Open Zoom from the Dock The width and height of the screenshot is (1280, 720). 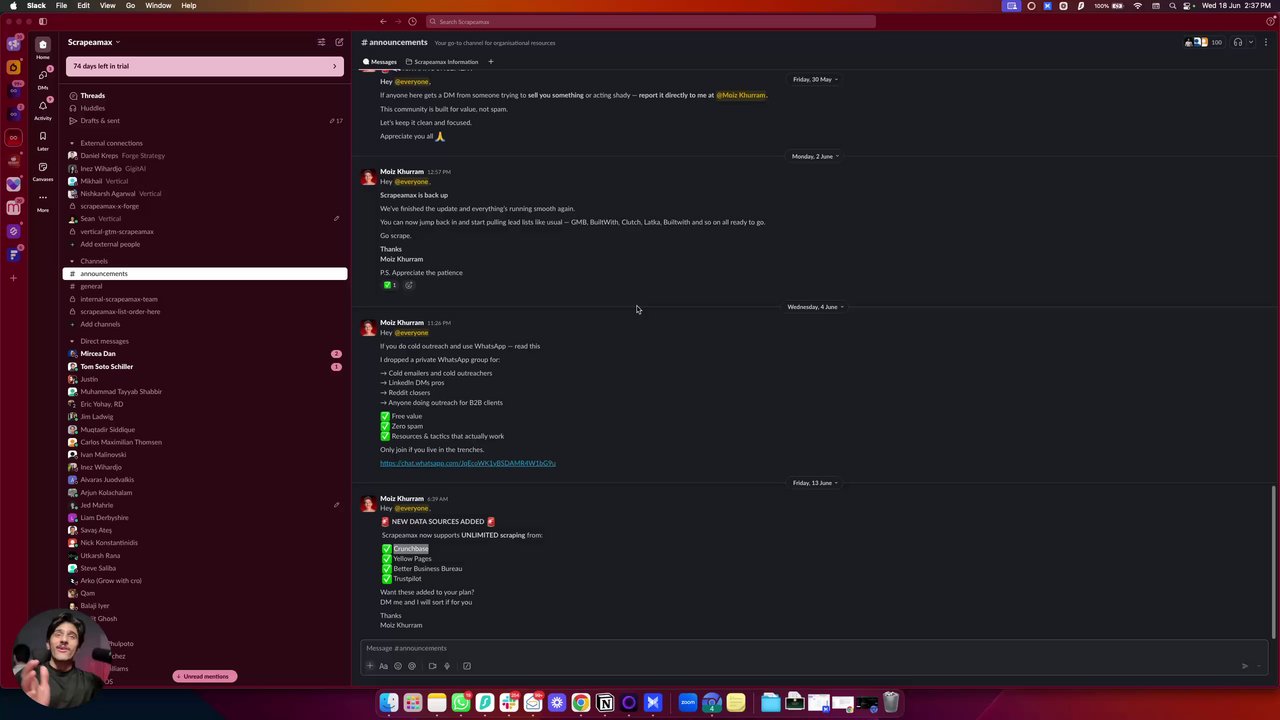click(688, 703)
